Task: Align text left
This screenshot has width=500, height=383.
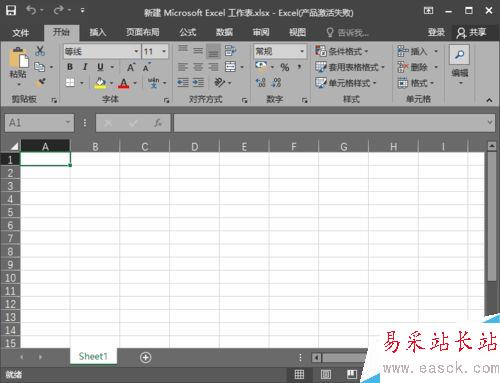Action: (183, 67)
